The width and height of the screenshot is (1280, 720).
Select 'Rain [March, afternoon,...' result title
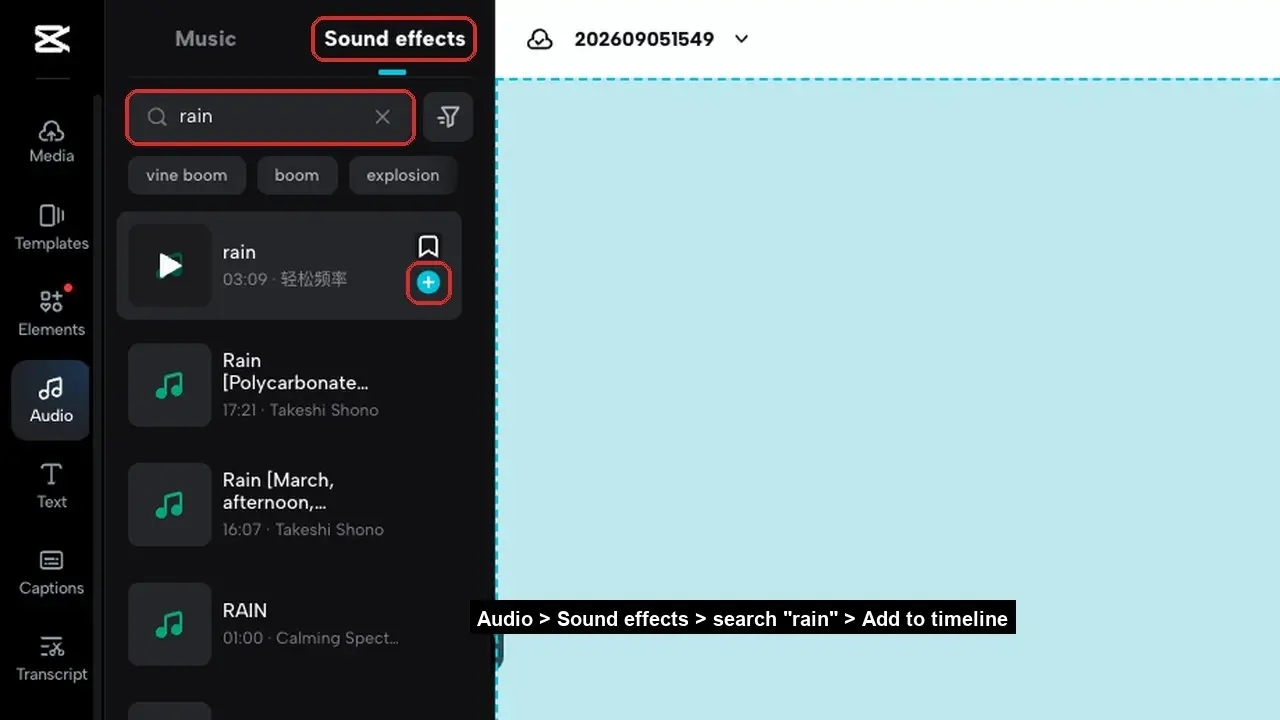tap(279, 491)
